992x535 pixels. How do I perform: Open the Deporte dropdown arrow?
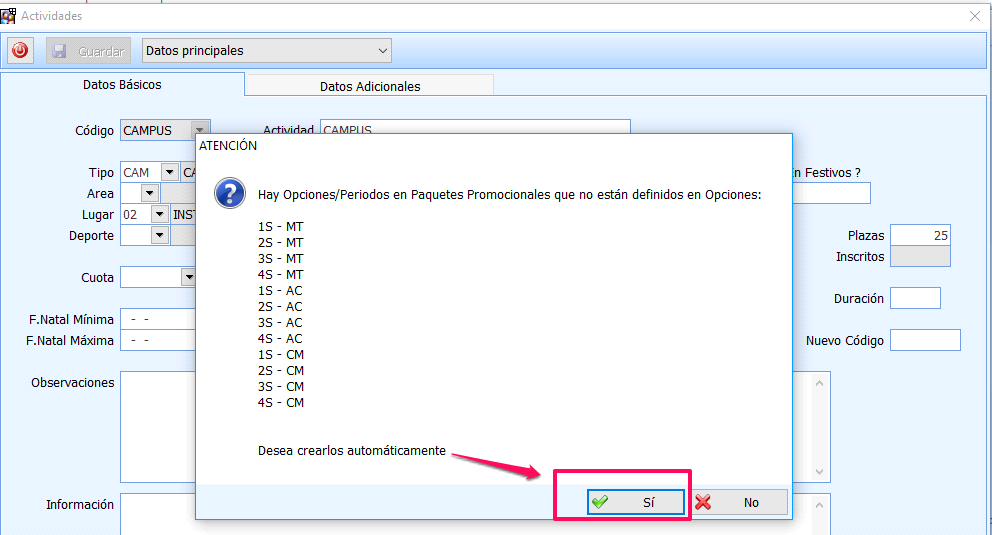coord(159,236)
